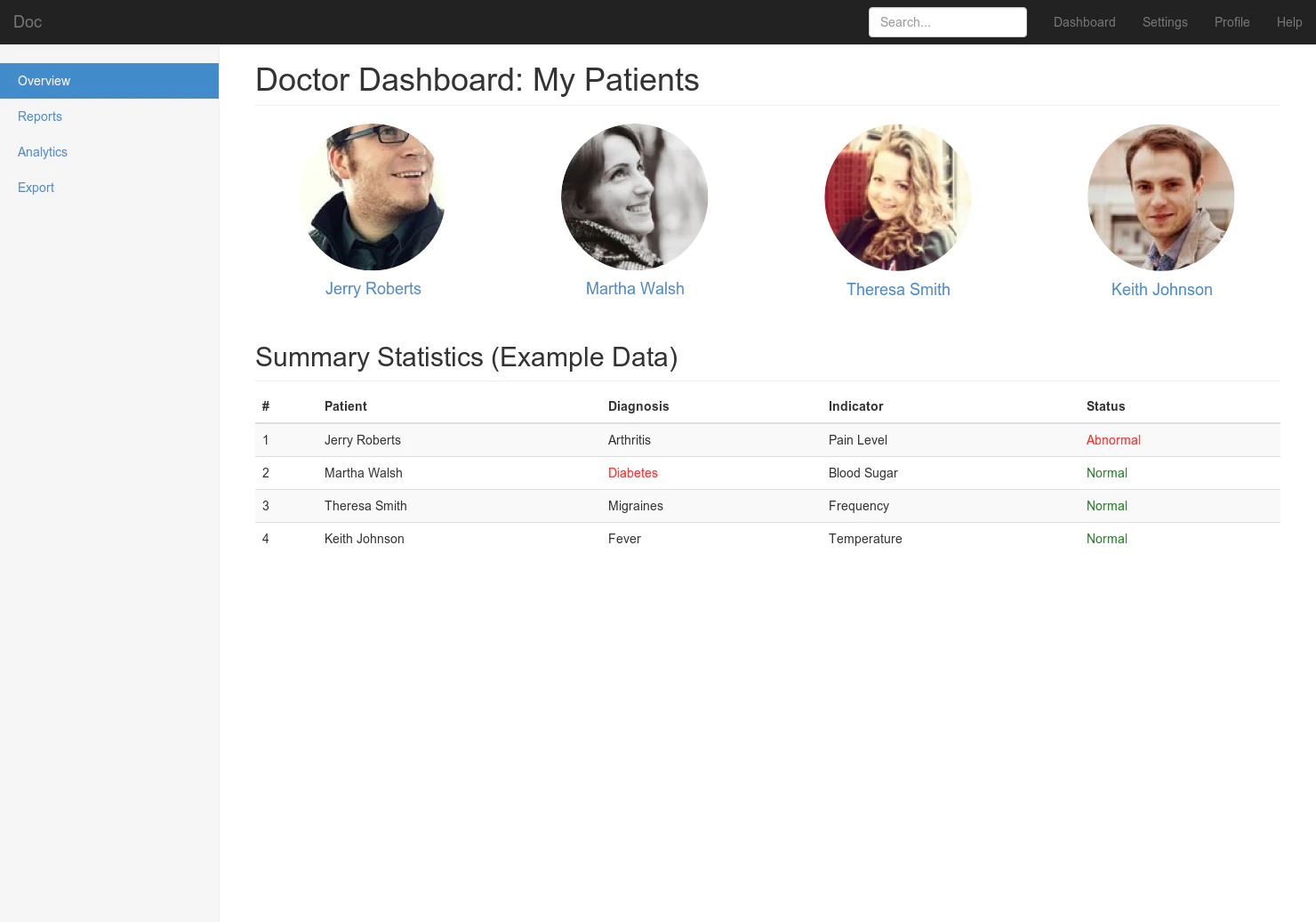This screenshot has width=1316, height=922.
Task: Click the Doc brand logo
Action: (x=28, y=22)
